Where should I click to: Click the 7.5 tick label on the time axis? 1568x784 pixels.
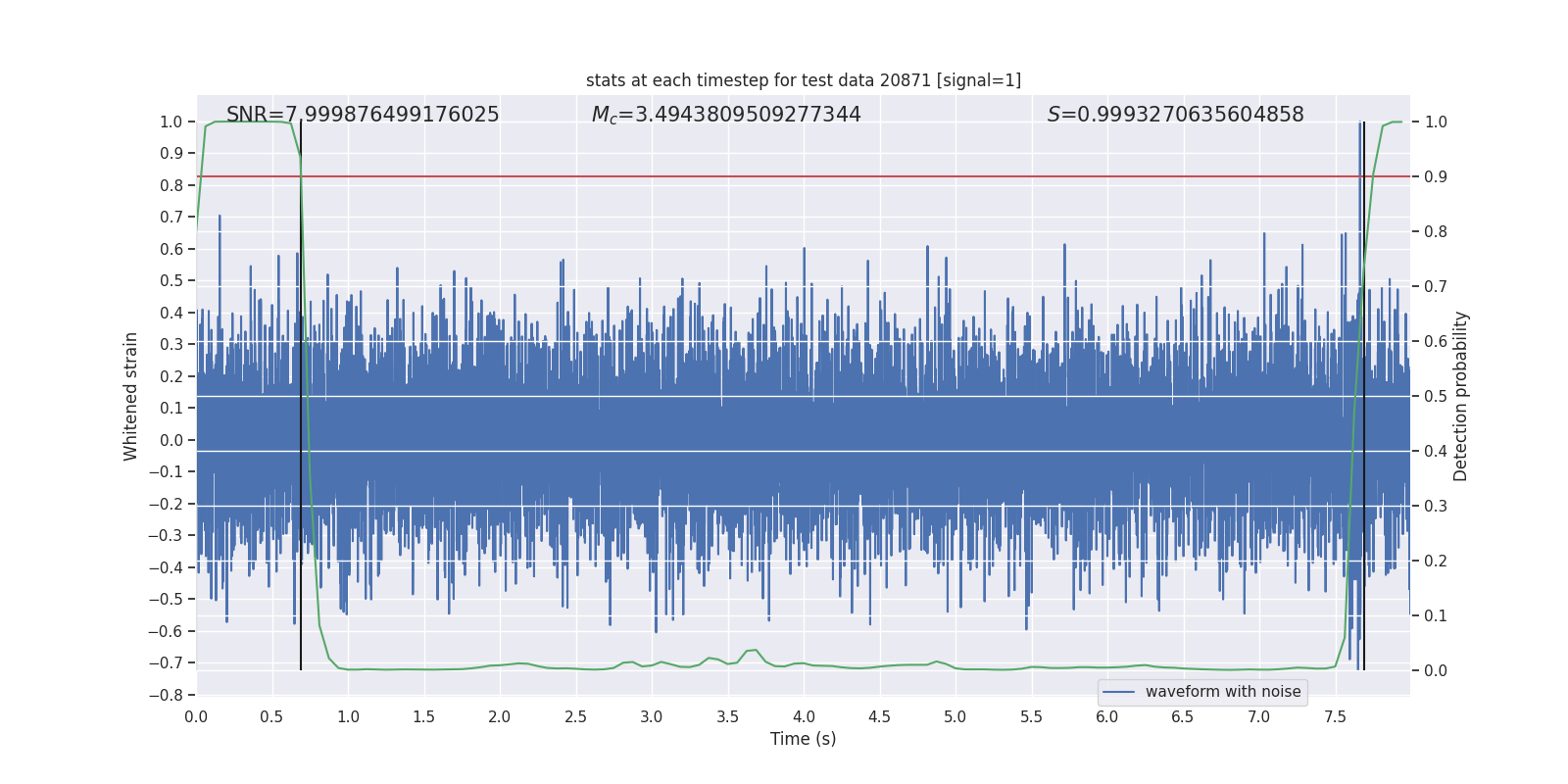pos(1335,716)
